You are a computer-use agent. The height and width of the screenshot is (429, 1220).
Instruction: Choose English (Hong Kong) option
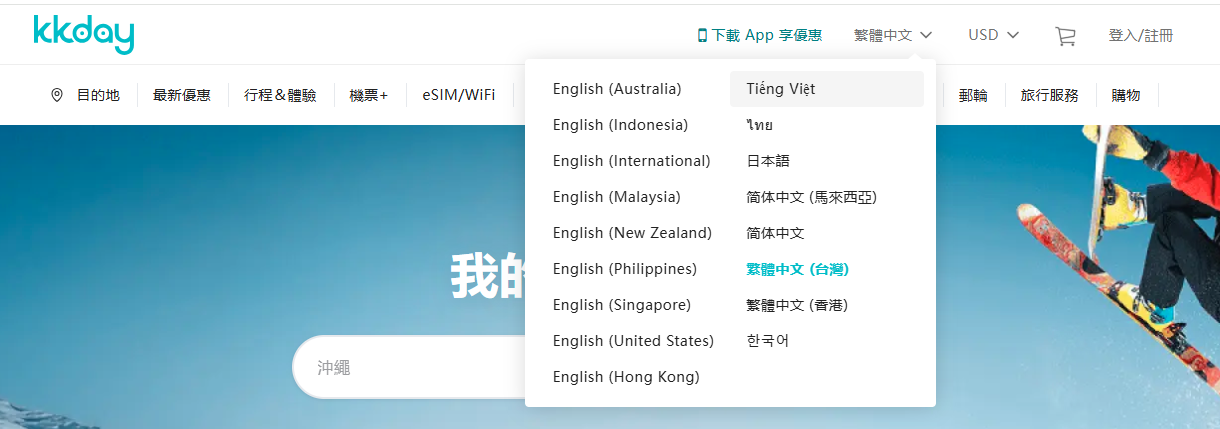(x=625, y=377)
